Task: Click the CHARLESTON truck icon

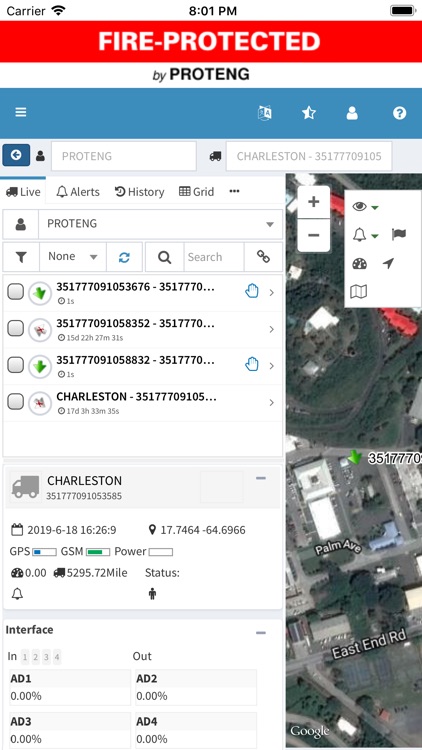Action: 25,486
